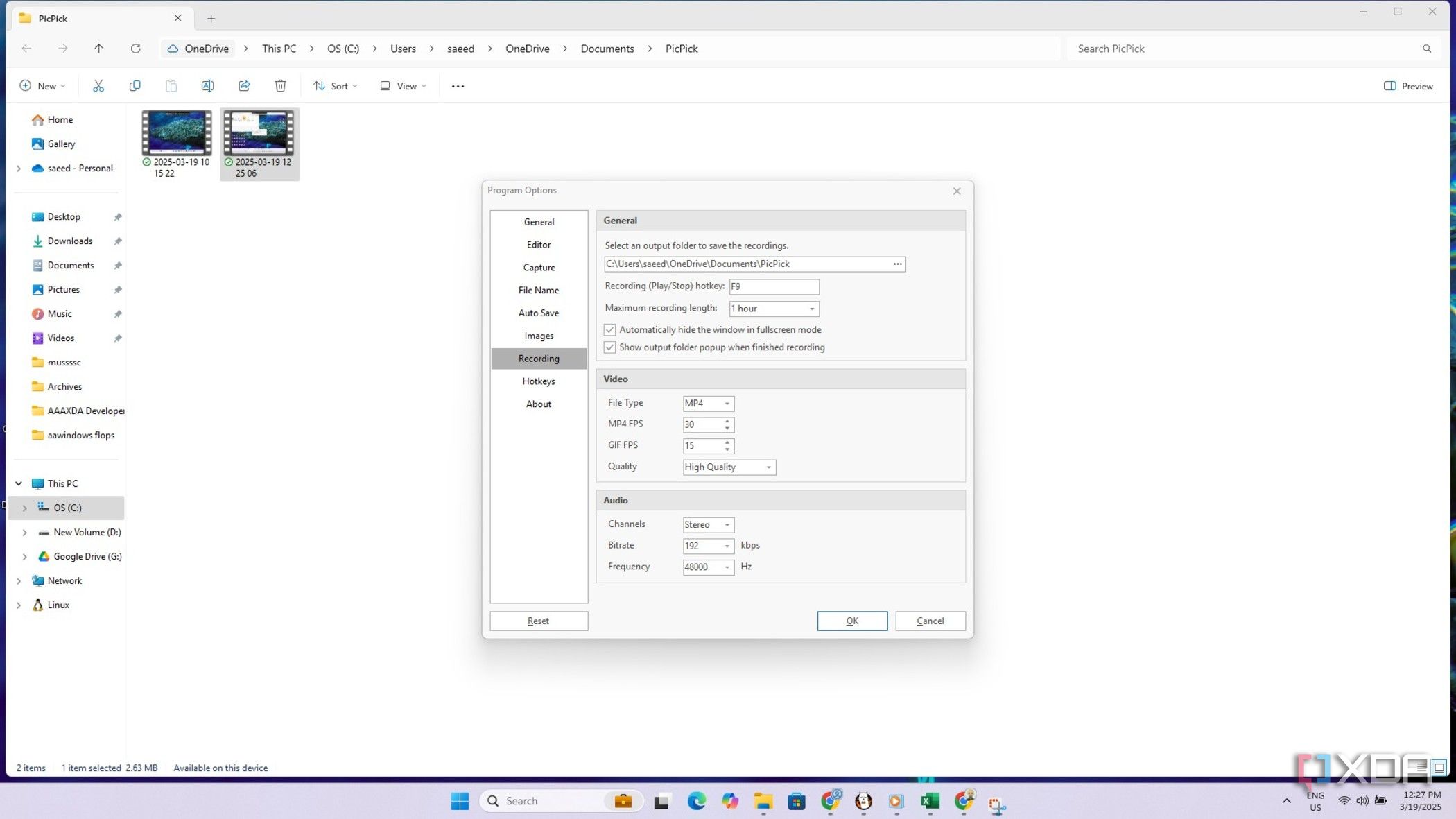Viewport: 1456px width, 819px height.
Task: Open Microsoft Store from the taskbar
Action: coord(797,801)
